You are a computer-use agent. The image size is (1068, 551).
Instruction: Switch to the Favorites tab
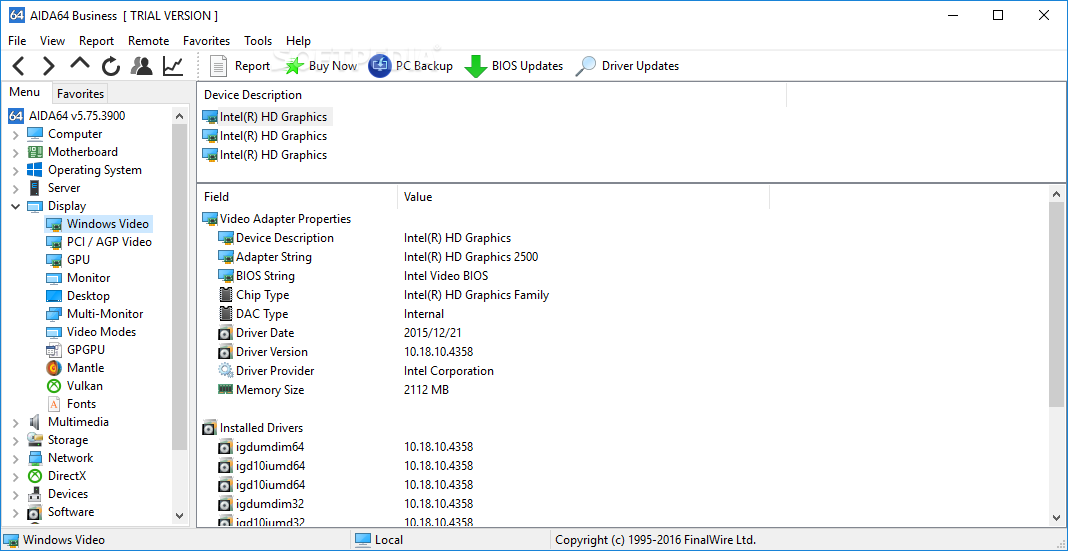point(80,93)
